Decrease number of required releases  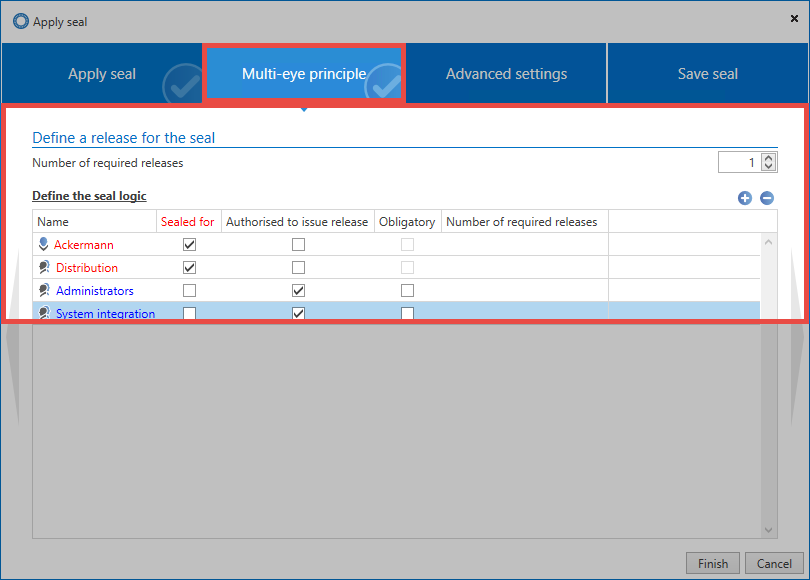coord(769,166)
